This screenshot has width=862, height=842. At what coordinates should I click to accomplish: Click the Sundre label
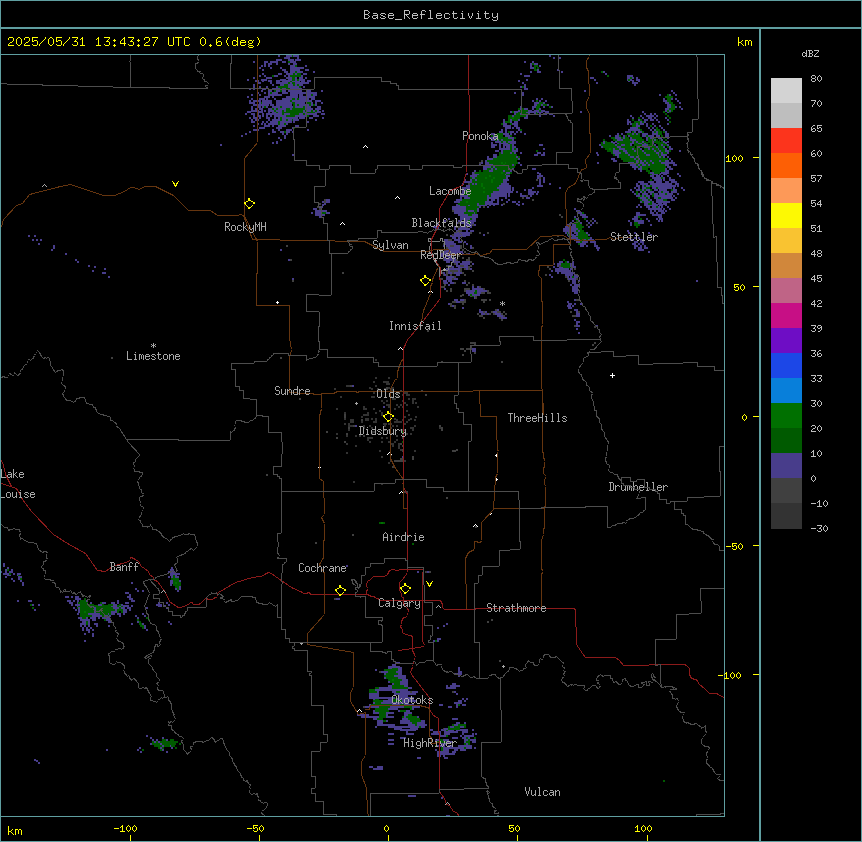point(292,391)
